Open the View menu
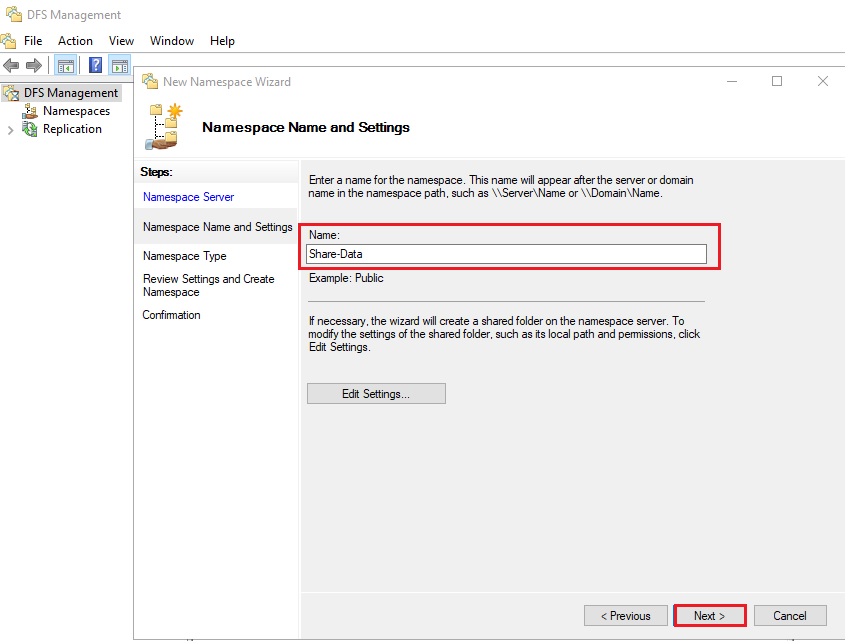The width and height of the screenshot is (848, 644). point(121,41)
